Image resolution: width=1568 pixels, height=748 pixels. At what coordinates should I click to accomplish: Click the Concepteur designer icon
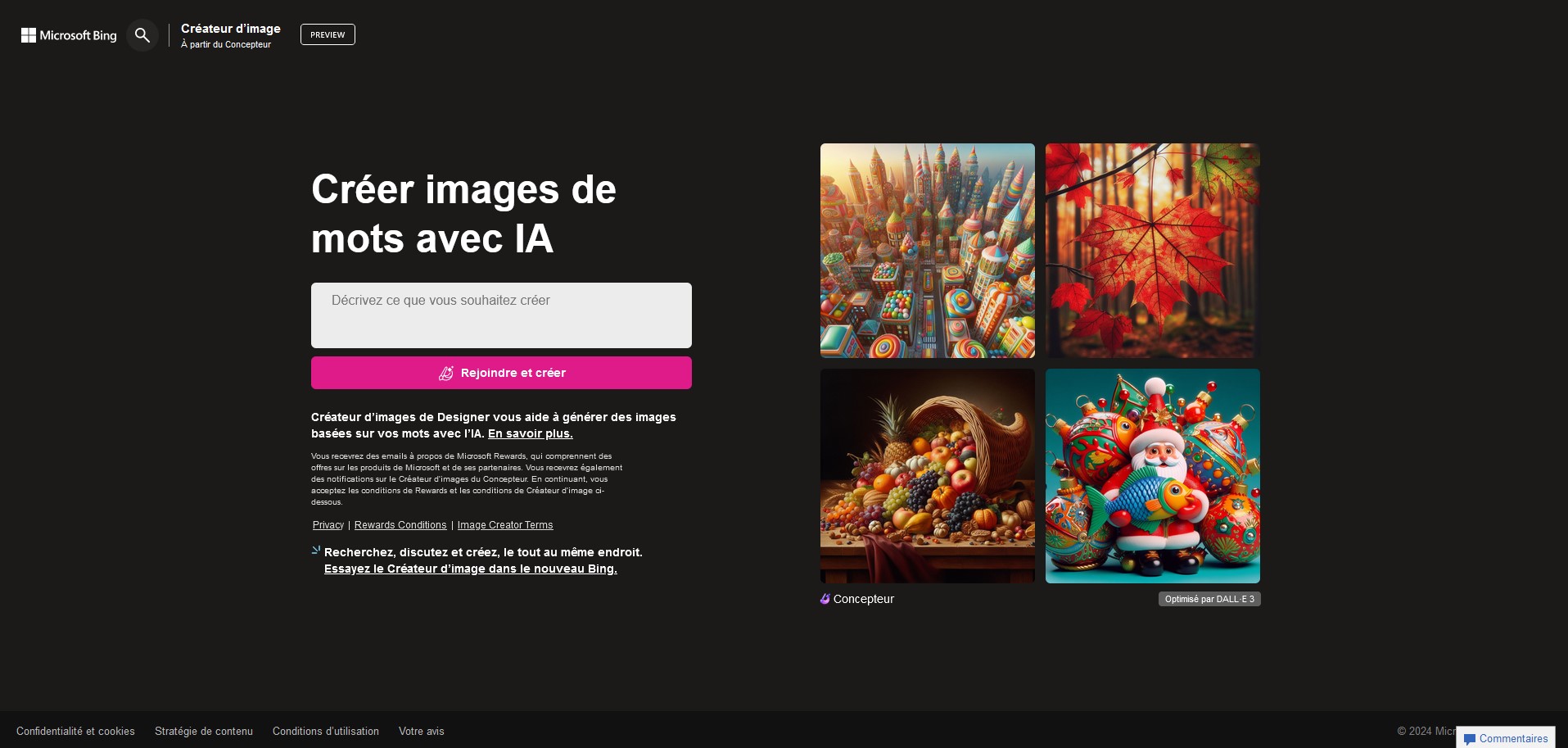[825, 599]
